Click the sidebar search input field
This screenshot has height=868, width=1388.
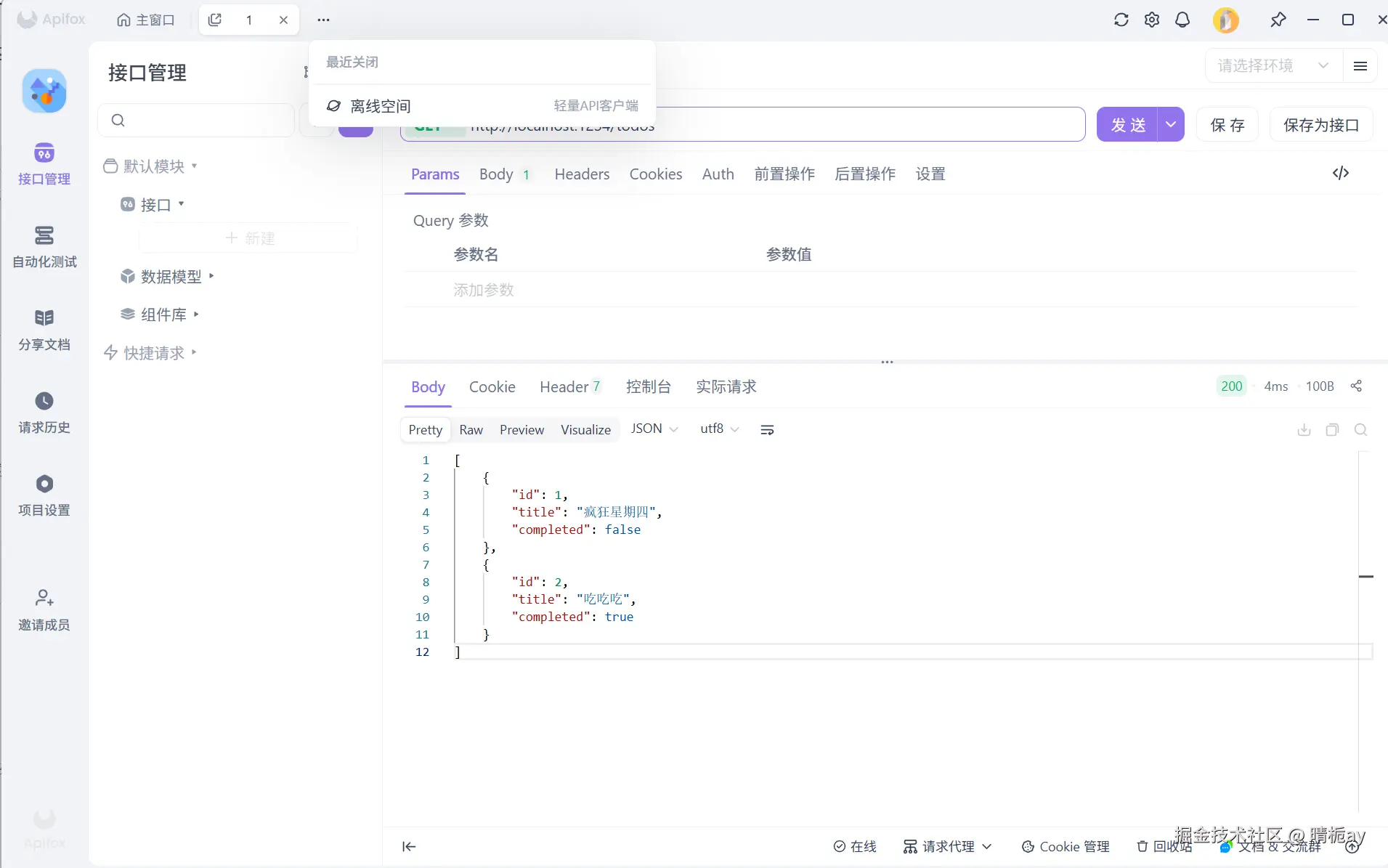[x=196, y=120]
